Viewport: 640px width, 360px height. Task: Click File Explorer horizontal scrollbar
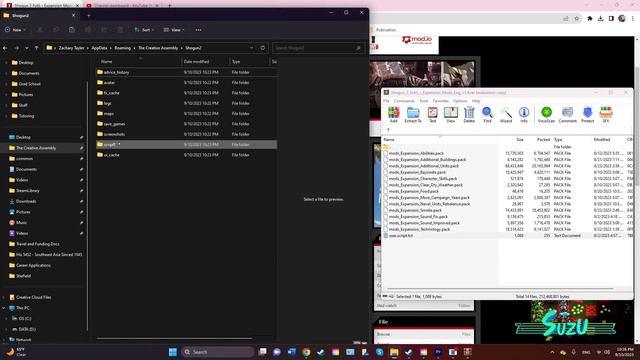click(174, 338)
